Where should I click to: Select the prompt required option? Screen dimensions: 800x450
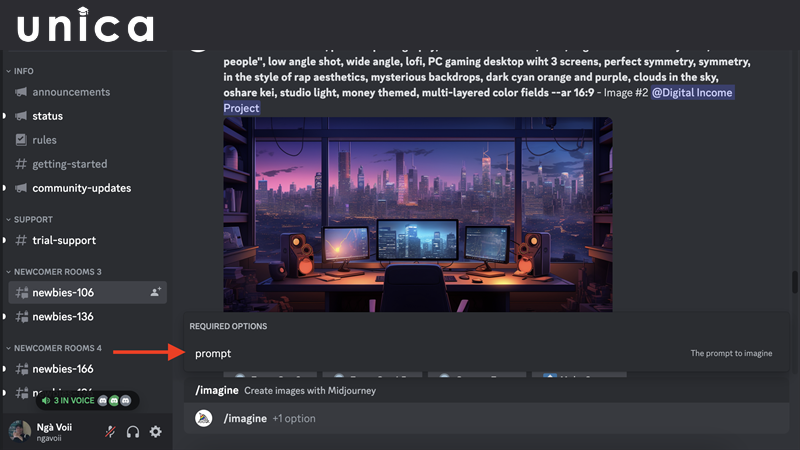pyautogui.click(x=486, y=353)
